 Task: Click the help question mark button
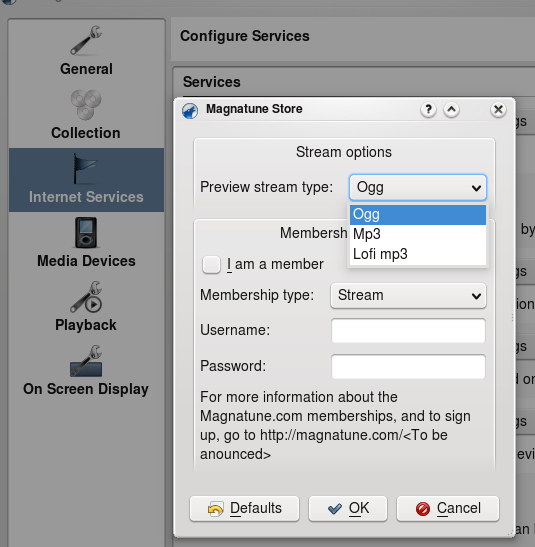(428, 110)
